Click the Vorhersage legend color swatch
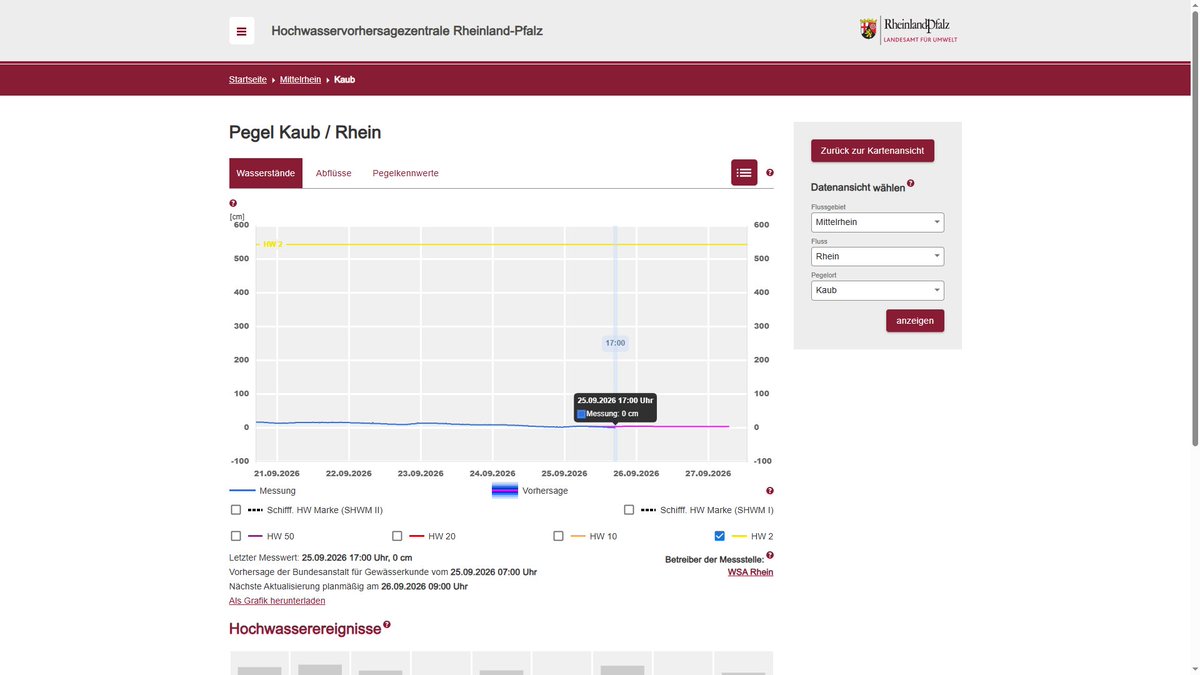Screen dimensions: 1200x675 click(x=505, y=491)
